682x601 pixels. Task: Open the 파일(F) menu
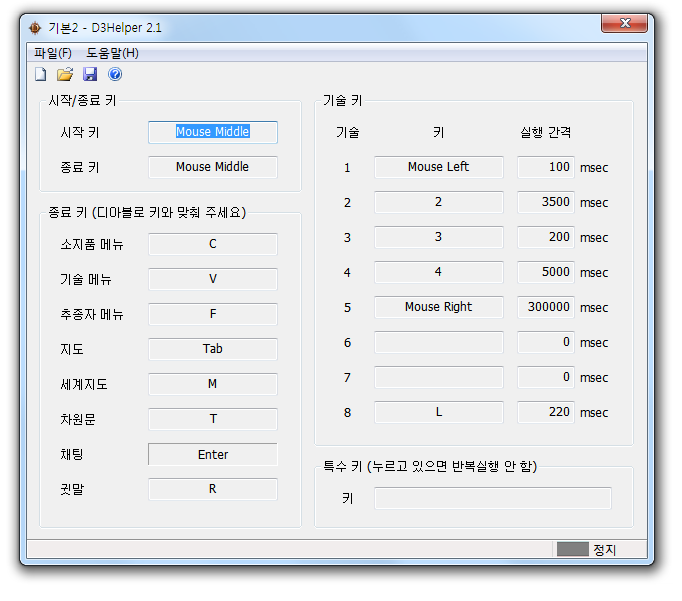point(53,53)
